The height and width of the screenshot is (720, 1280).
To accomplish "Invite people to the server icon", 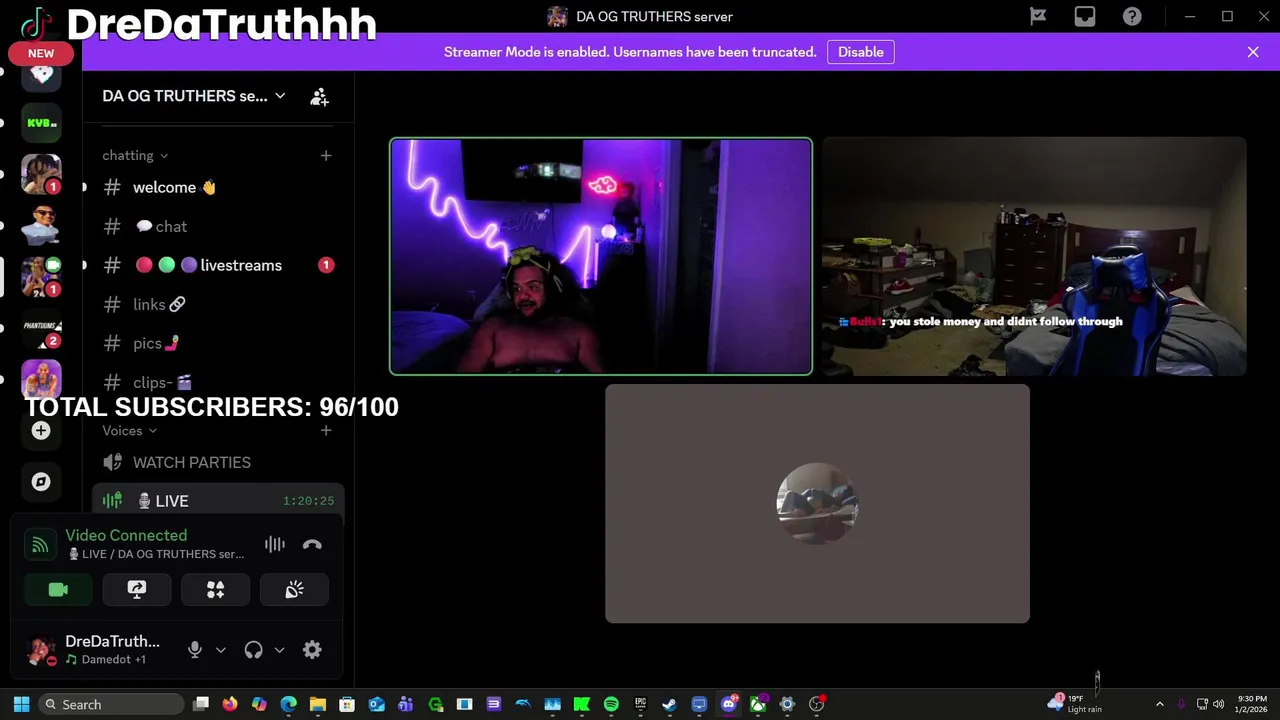I will (319, 97).
